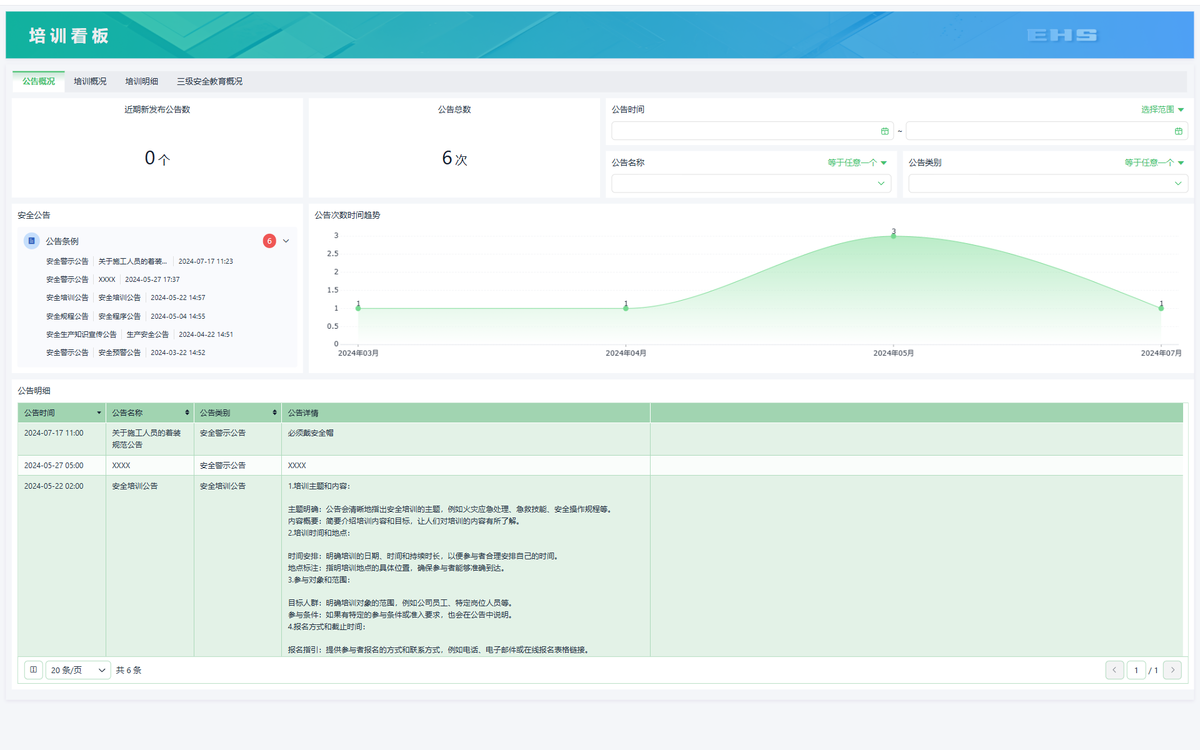Screen dimensions: 1200x750
Task: Click the 2024年05月 peak data point
Action: point(893,236)
